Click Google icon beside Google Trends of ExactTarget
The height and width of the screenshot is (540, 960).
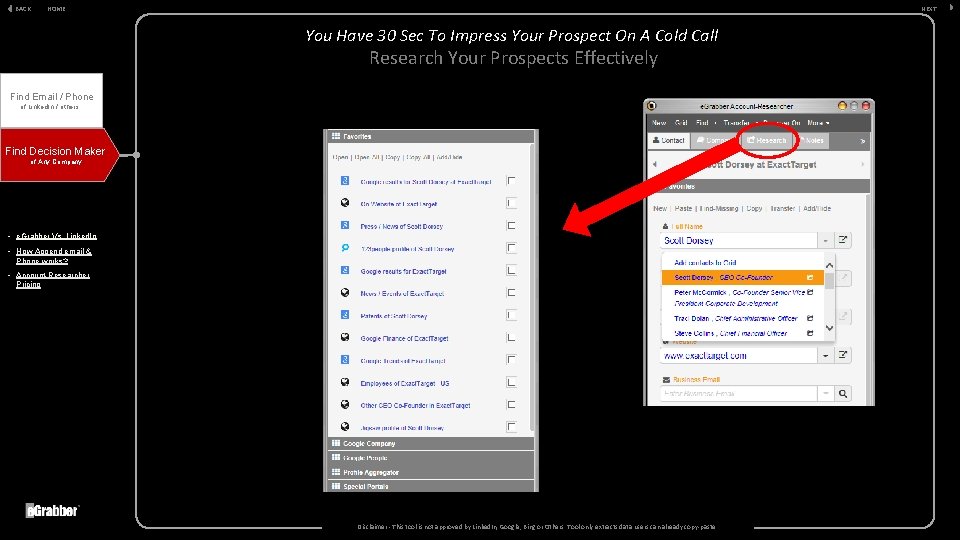coord(345,360)
